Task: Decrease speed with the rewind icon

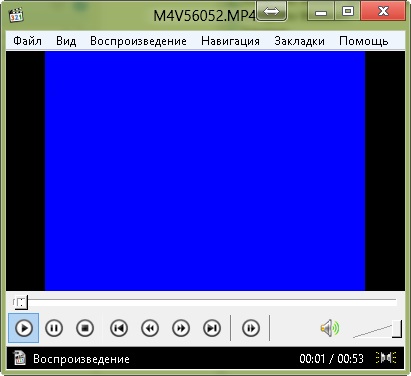Action: [150, 328]
